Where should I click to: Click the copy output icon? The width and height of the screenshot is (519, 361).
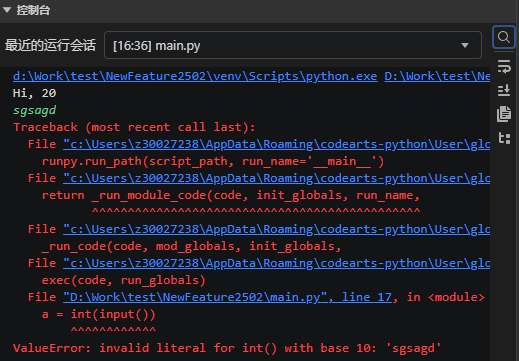point(504,114)
